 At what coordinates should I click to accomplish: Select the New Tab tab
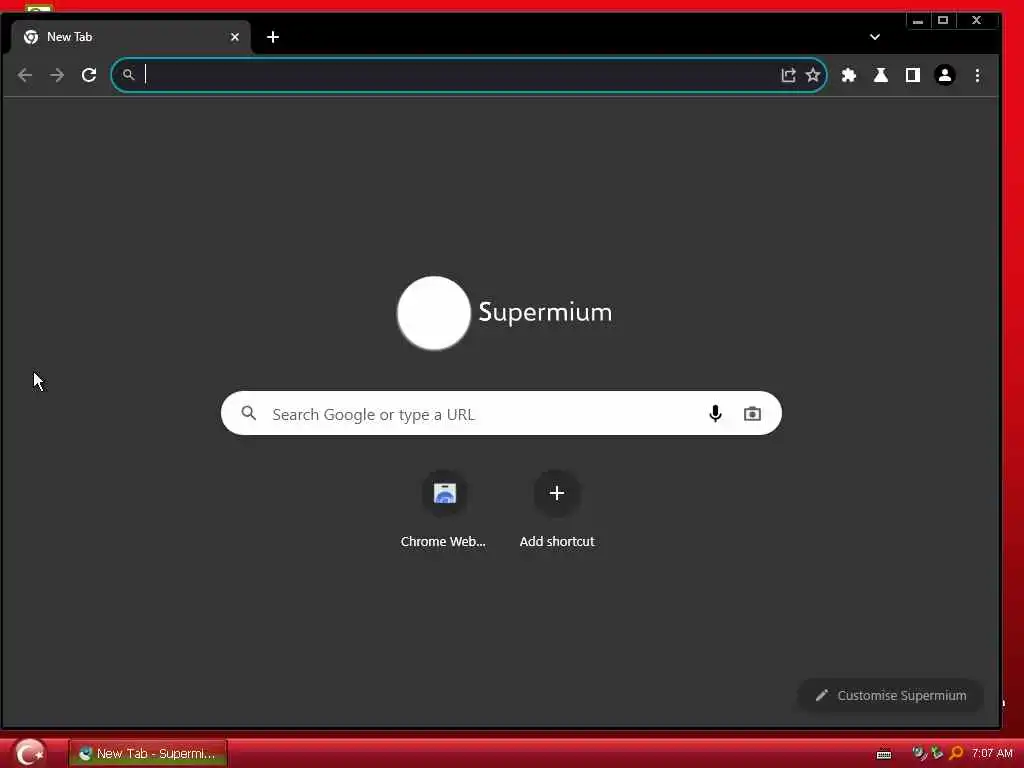coord(131,37)
